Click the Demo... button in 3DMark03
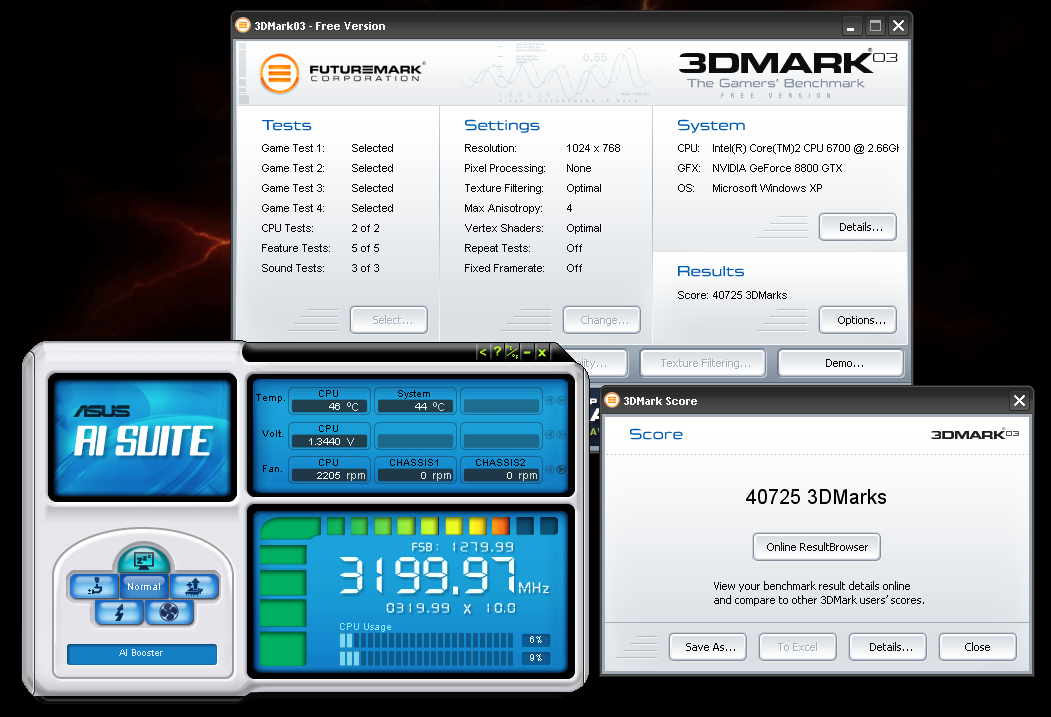1051x717 pixels. click(841, 363)
